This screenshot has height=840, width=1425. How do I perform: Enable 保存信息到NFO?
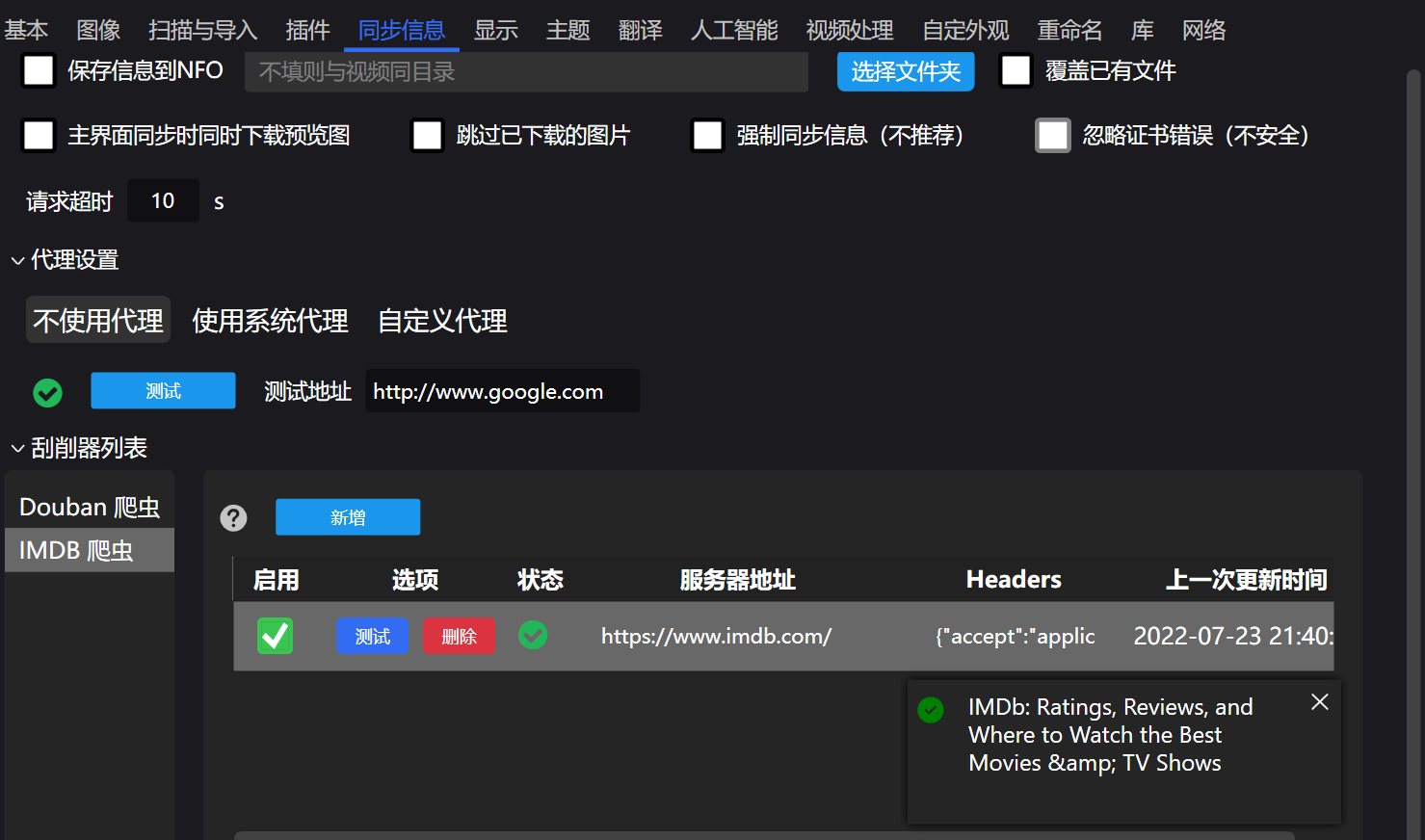pos(38,69)
